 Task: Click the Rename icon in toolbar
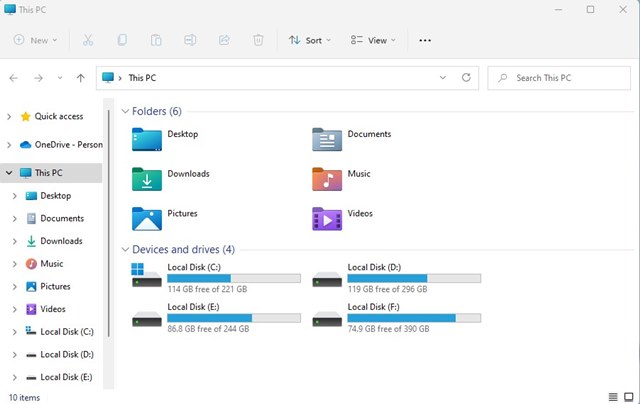coord(190,40)
